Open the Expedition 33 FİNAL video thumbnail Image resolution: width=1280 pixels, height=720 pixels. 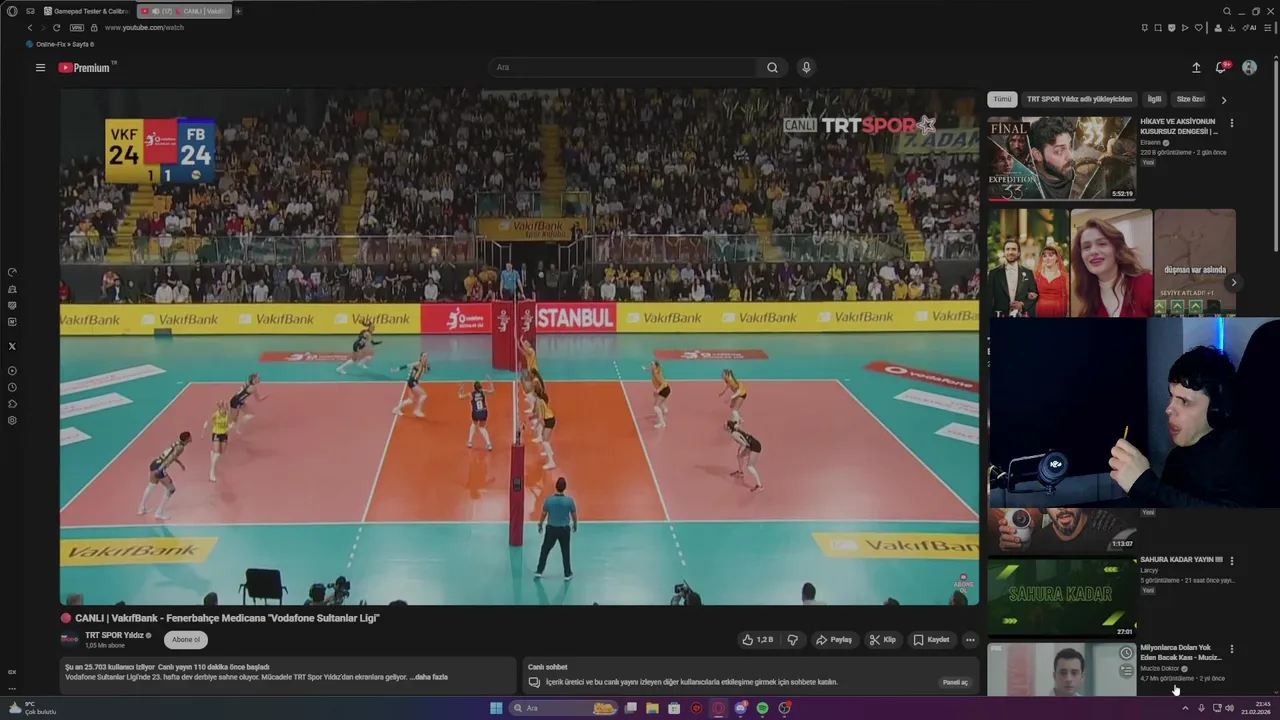point(1062,158)
